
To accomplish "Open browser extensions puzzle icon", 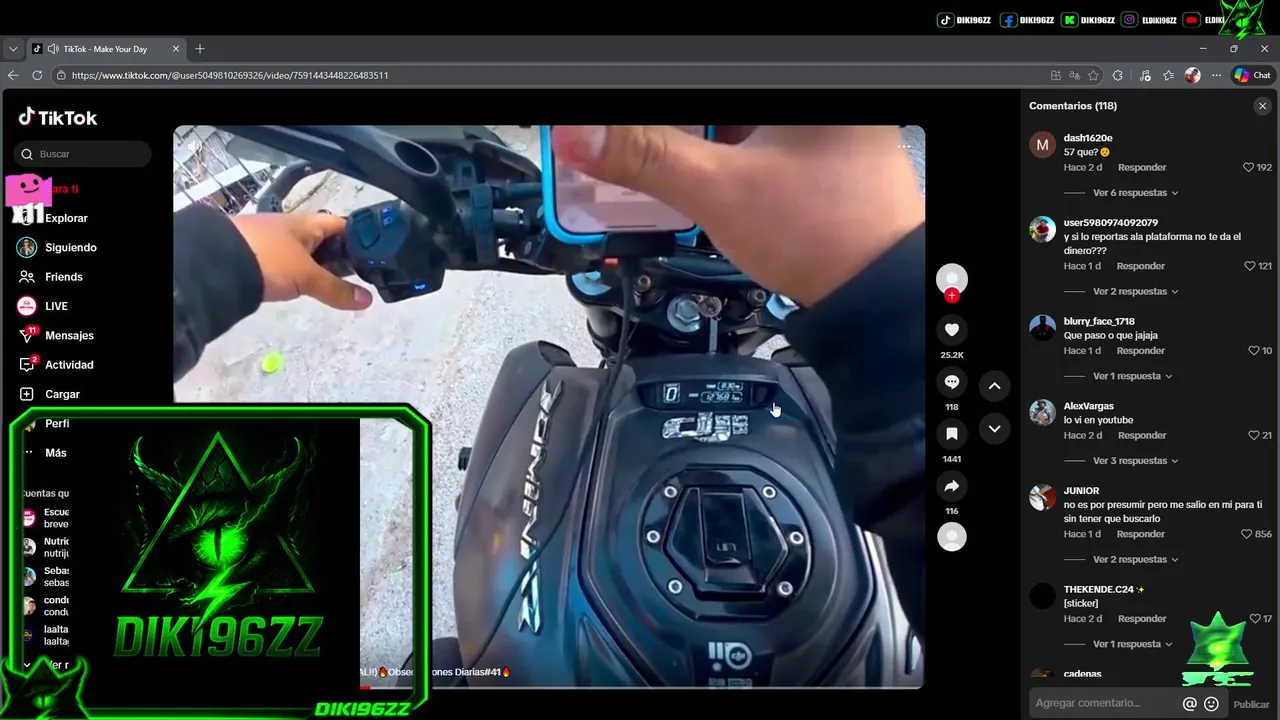I will pos(1118,75).
